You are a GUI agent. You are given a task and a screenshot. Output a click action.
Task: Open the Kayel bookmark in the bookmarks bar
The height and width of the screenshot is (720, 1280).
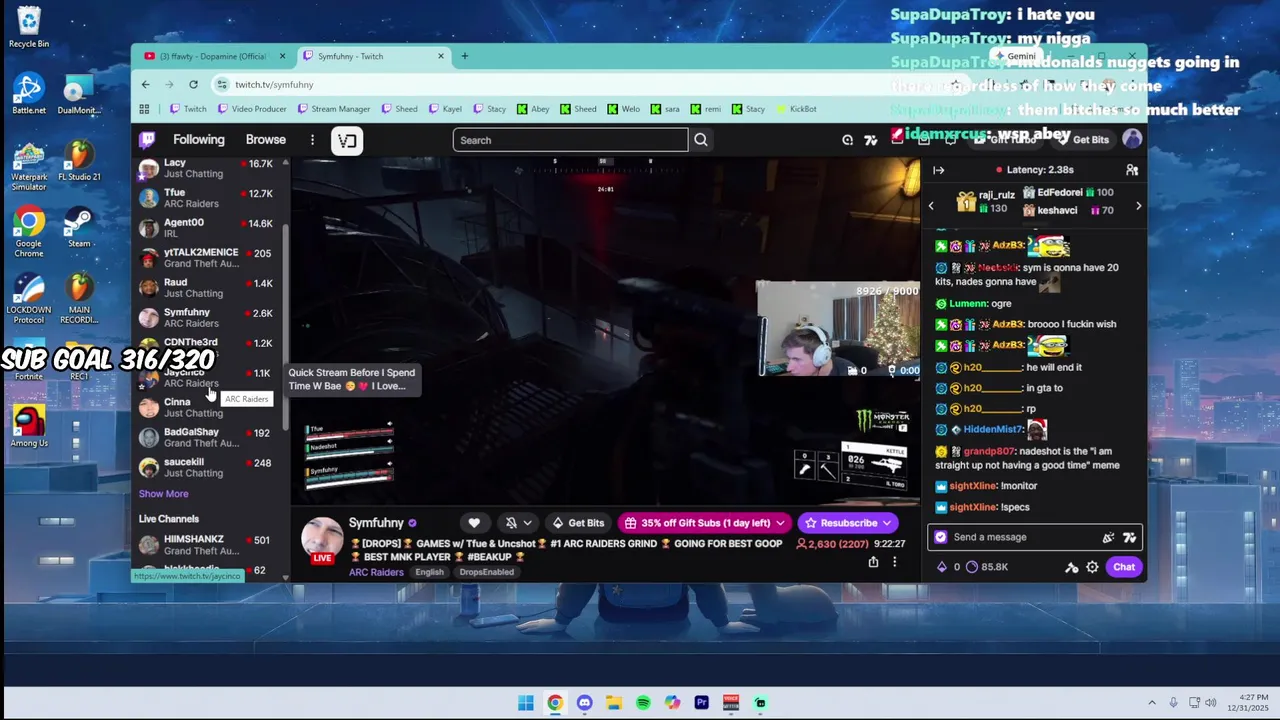pos(445,109)
